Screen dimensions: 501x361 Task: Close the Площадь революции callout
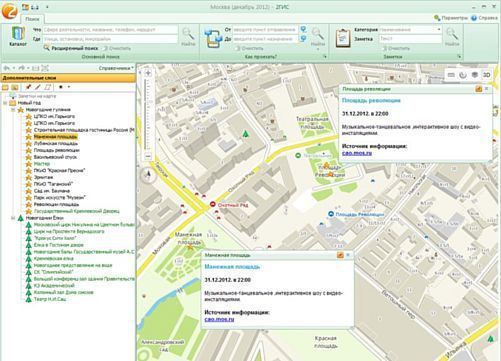487,89
